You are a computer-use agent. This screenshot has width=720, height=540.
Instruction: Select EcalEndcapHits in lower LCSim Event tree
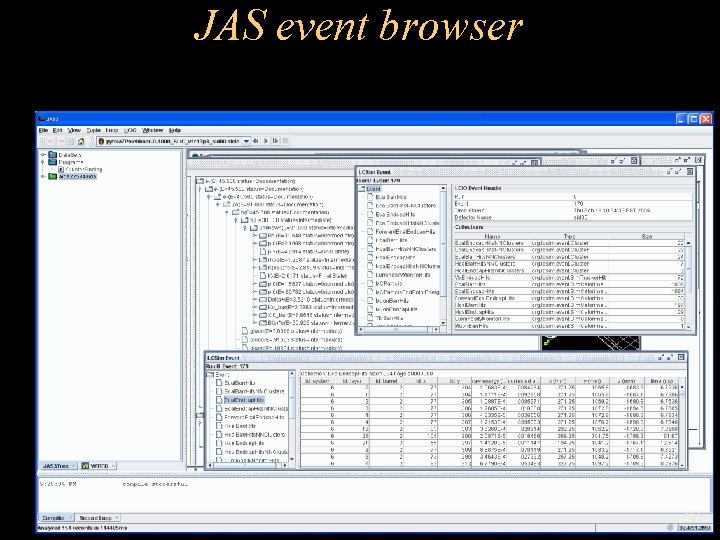click(x=244, y=400)
